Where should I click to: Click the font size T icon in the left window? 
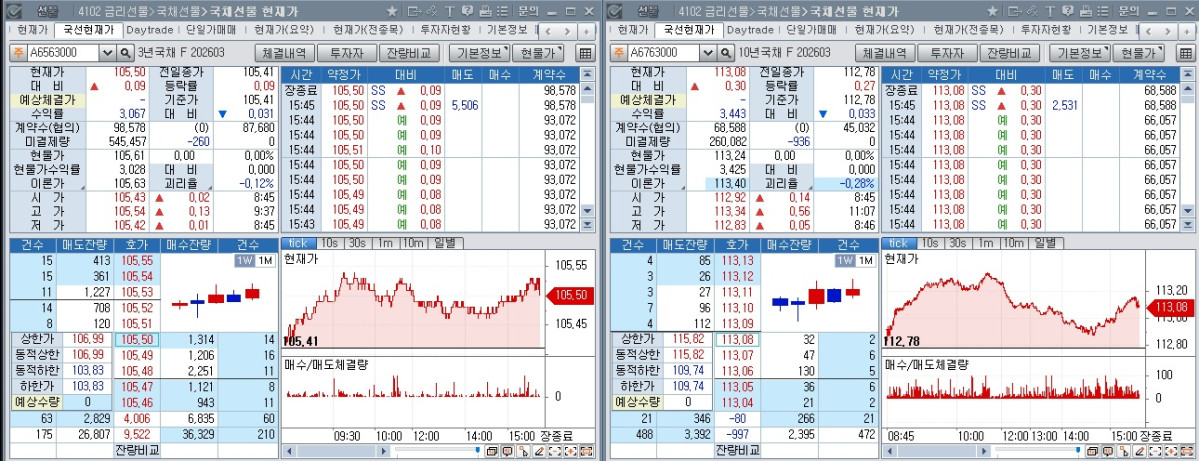[x=450, y=11]
